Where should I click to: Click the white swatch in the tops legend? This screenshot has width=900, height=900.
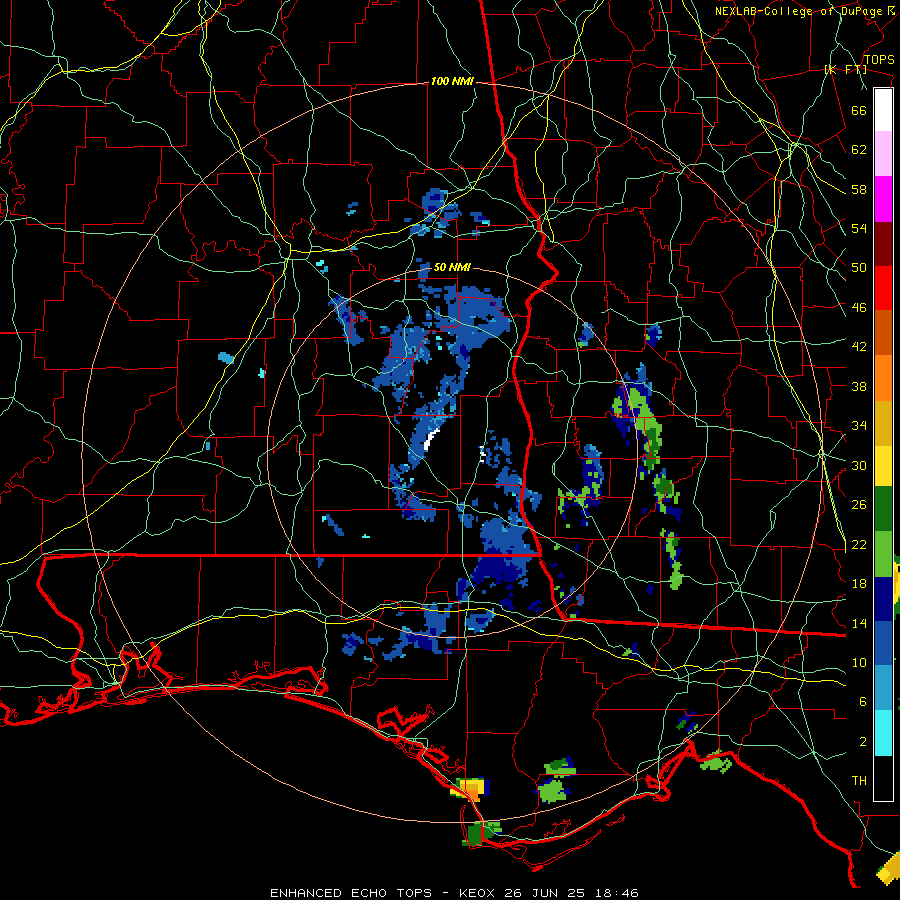point(883,110)
